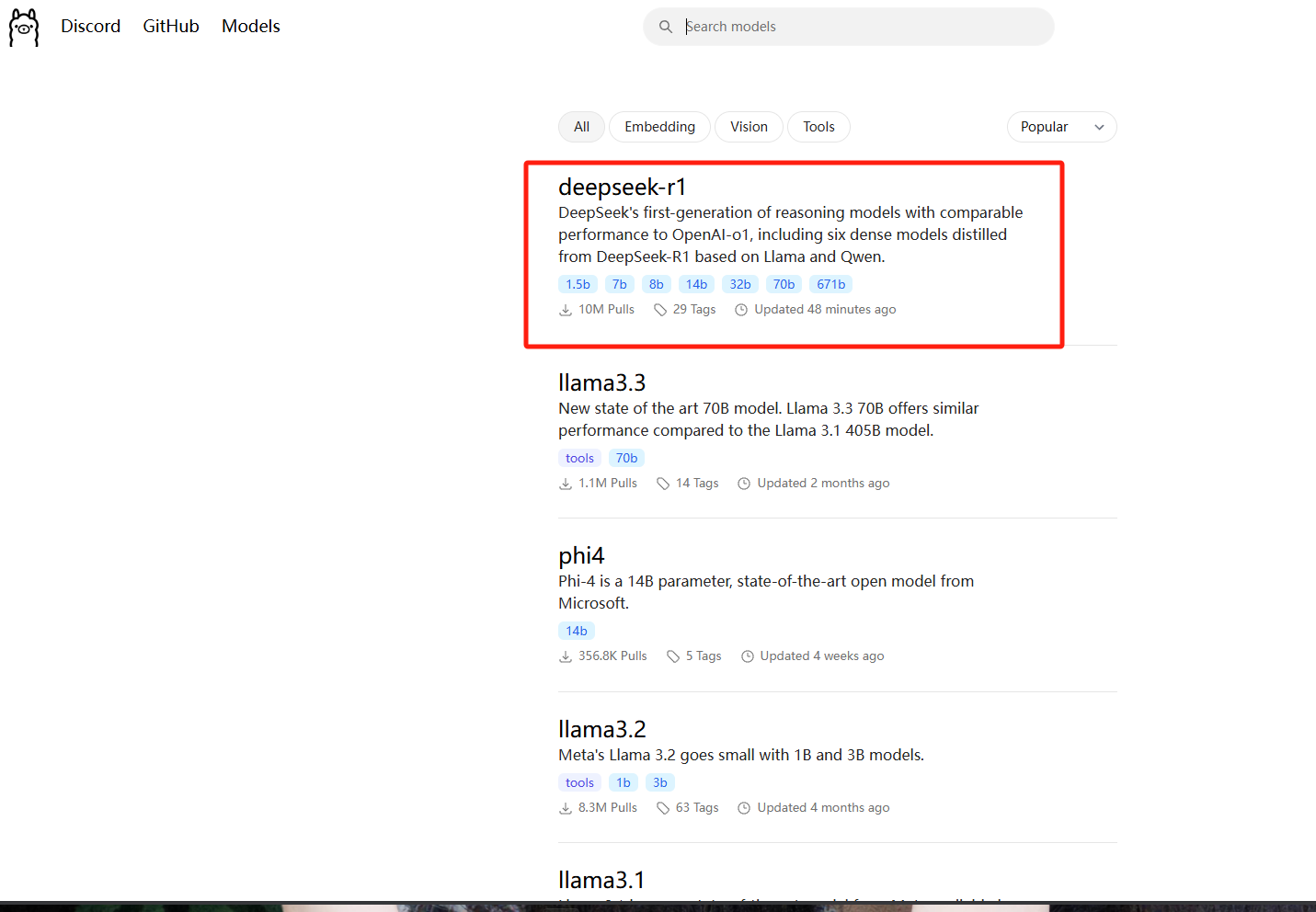Screen dimensions: 1316x912
Task: Click clock icon beside Updated 4 weeks ago
Action: 748,656
